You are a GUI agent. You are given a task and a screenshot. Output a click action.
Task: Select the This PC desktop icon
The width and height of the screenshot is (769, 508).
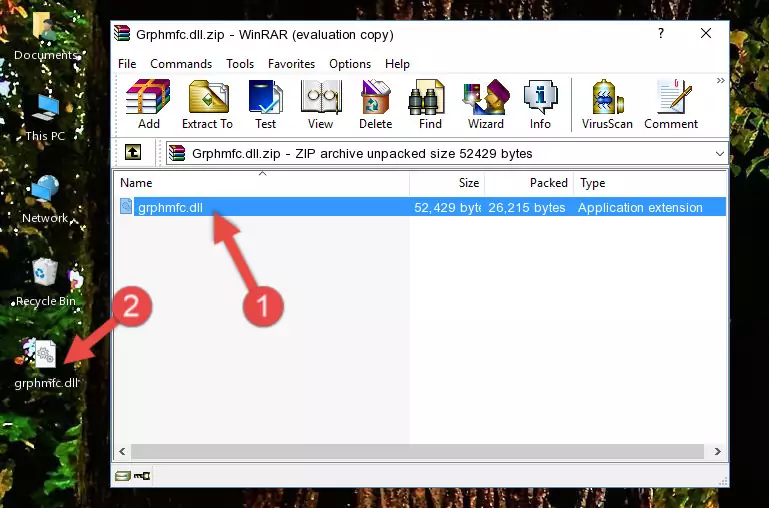click(46, 118)
